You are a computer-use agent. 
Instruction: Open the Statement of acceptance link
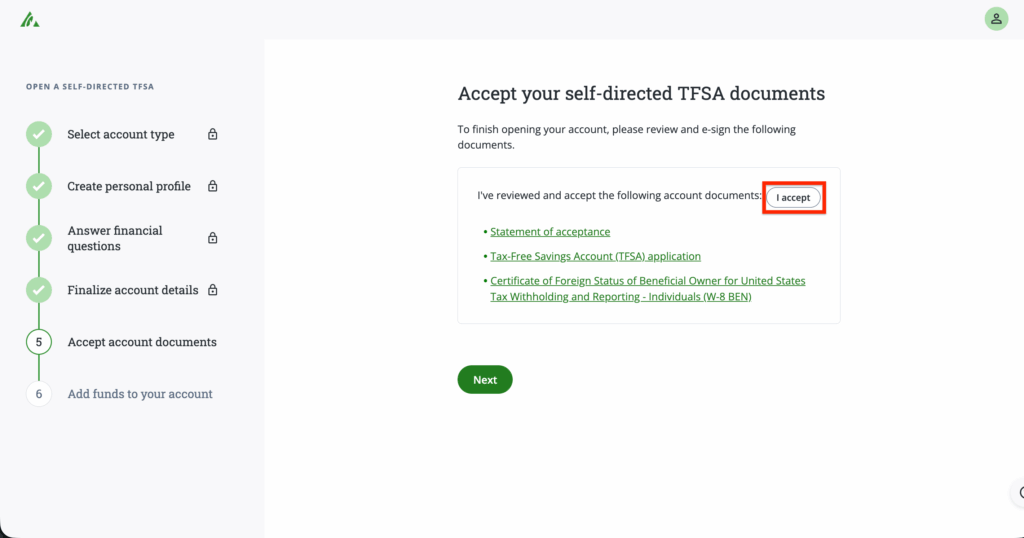(x=550, y=232)
